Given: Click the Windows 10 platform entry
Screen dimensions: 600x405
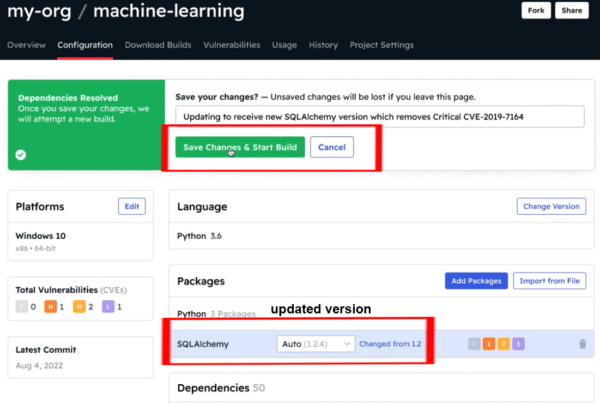Looking at the screenshot, I should [x=41, y=236].
